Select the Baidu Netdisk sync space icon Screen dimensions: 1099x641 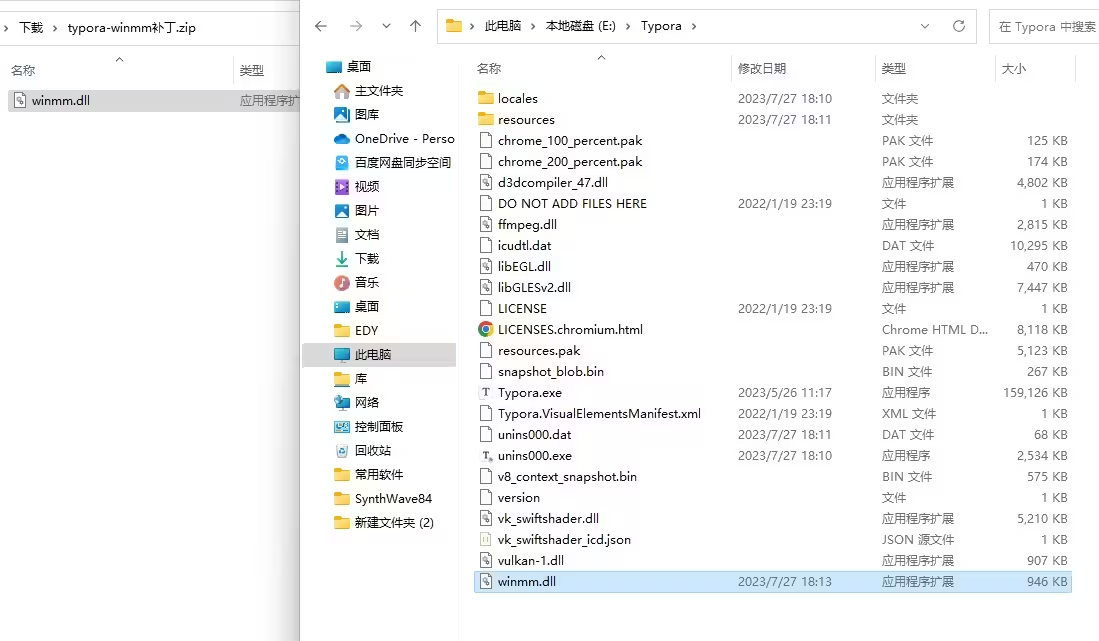coord(342,163)
